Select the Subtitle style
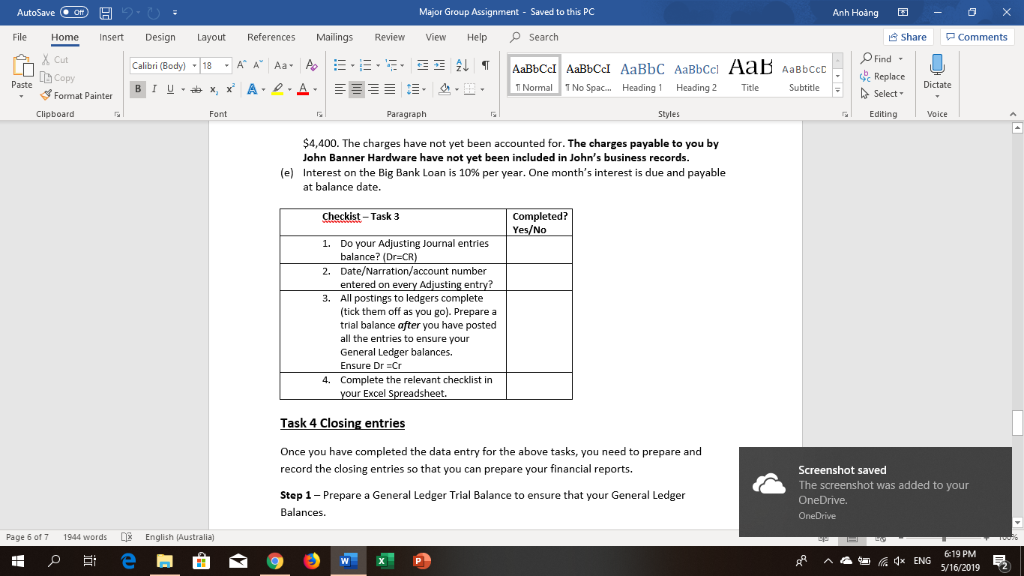 (x=804, y=75)
